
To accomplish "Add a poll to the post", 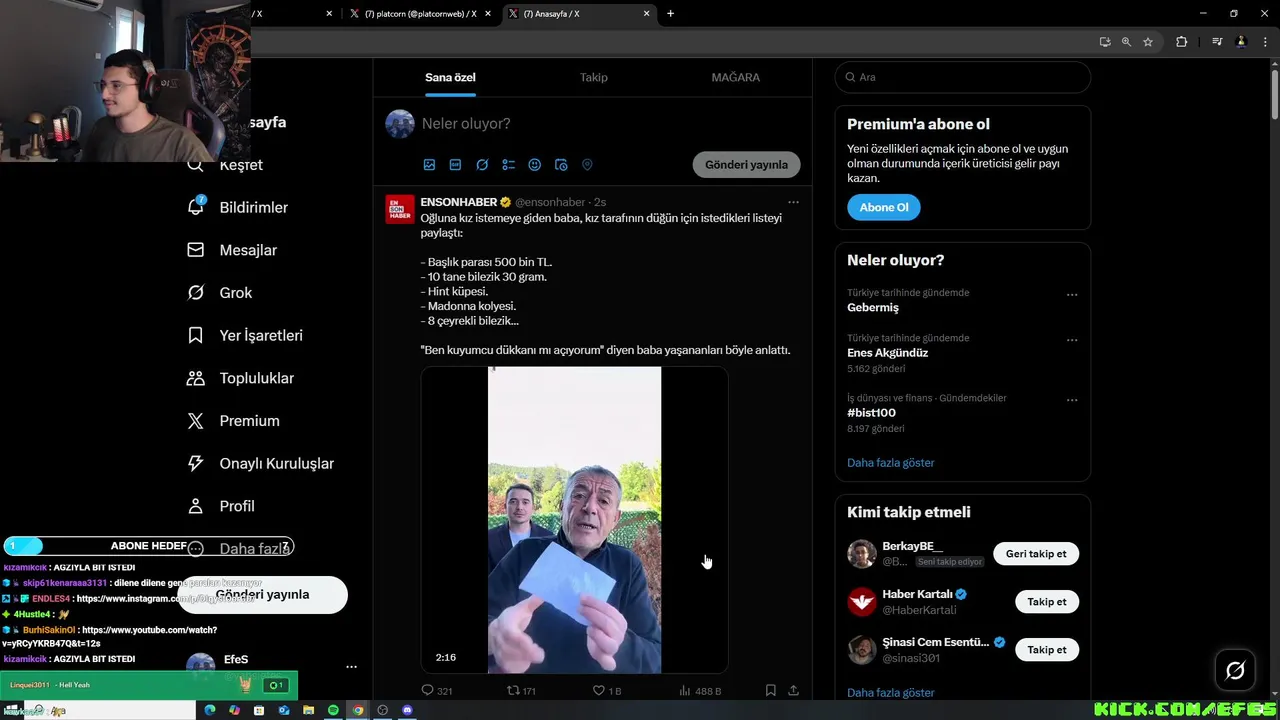I will pyautogui.click(x=508, y=165).
